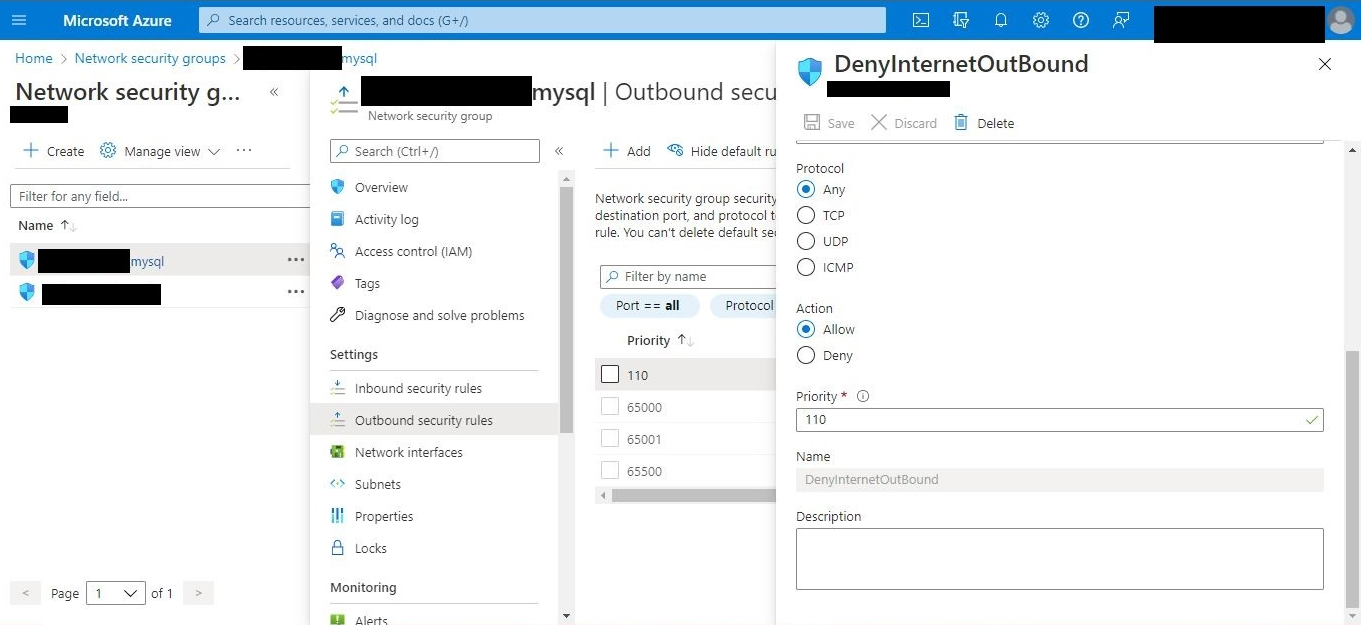Hide default rules toggle button
The width and height of the screenshot is (1361, 625).
[x=722, y=151]
